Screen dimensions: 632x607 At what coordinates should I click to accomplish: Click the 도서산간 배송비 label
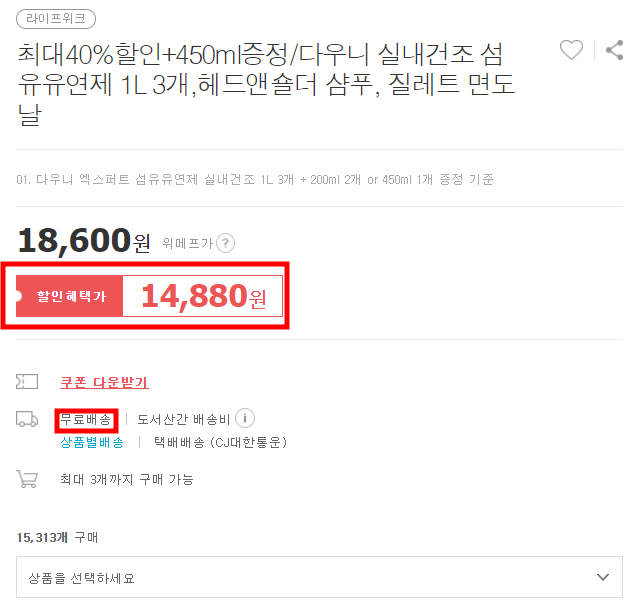(184, 420)
